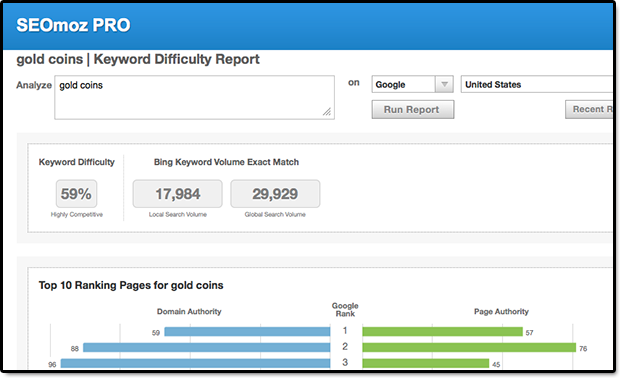Open the Google search engine dropdown arrow
The image size is (620, 378).
click(444, 84)
